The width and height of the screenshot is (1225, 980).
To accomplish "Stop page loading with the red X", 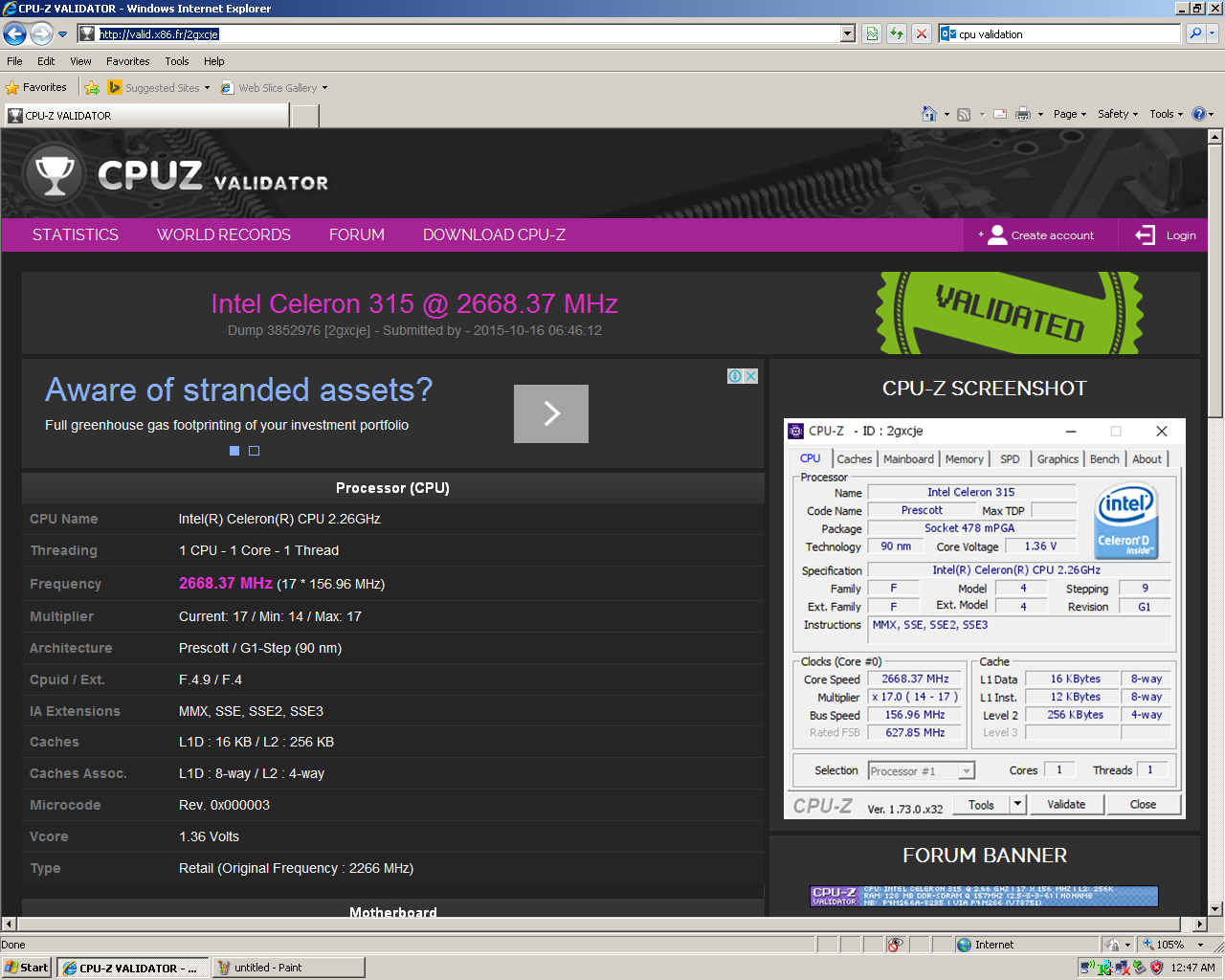I will click(x=922, y=33).
